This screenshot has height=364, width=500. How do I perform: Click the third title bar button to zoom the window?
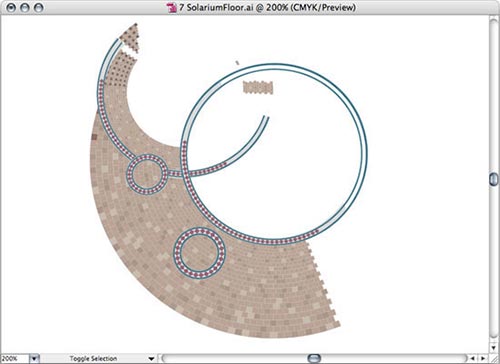pos(39,7)
